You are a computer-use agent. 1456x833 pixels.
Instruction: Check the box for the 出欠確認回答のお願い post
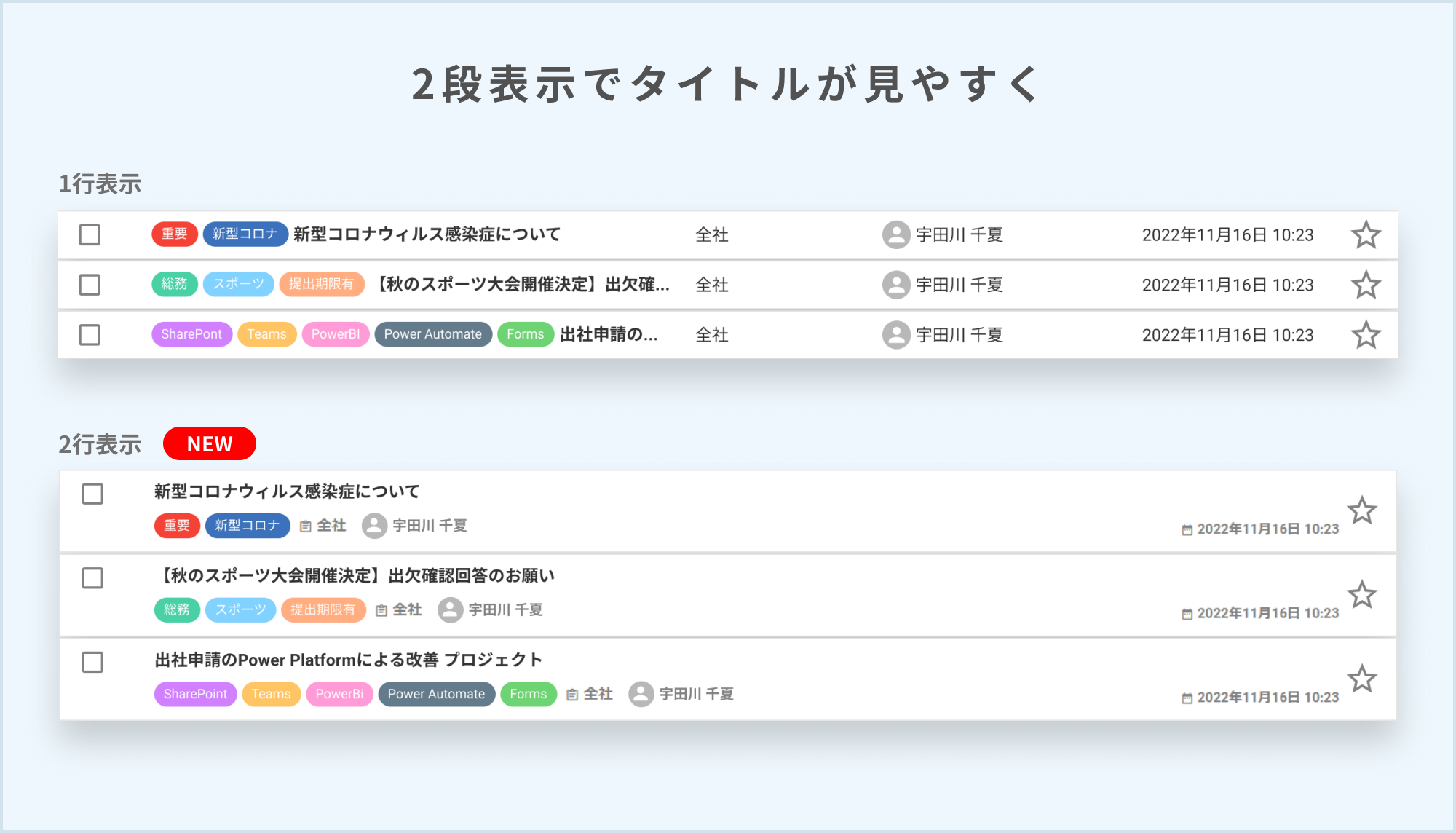[92, 578]
